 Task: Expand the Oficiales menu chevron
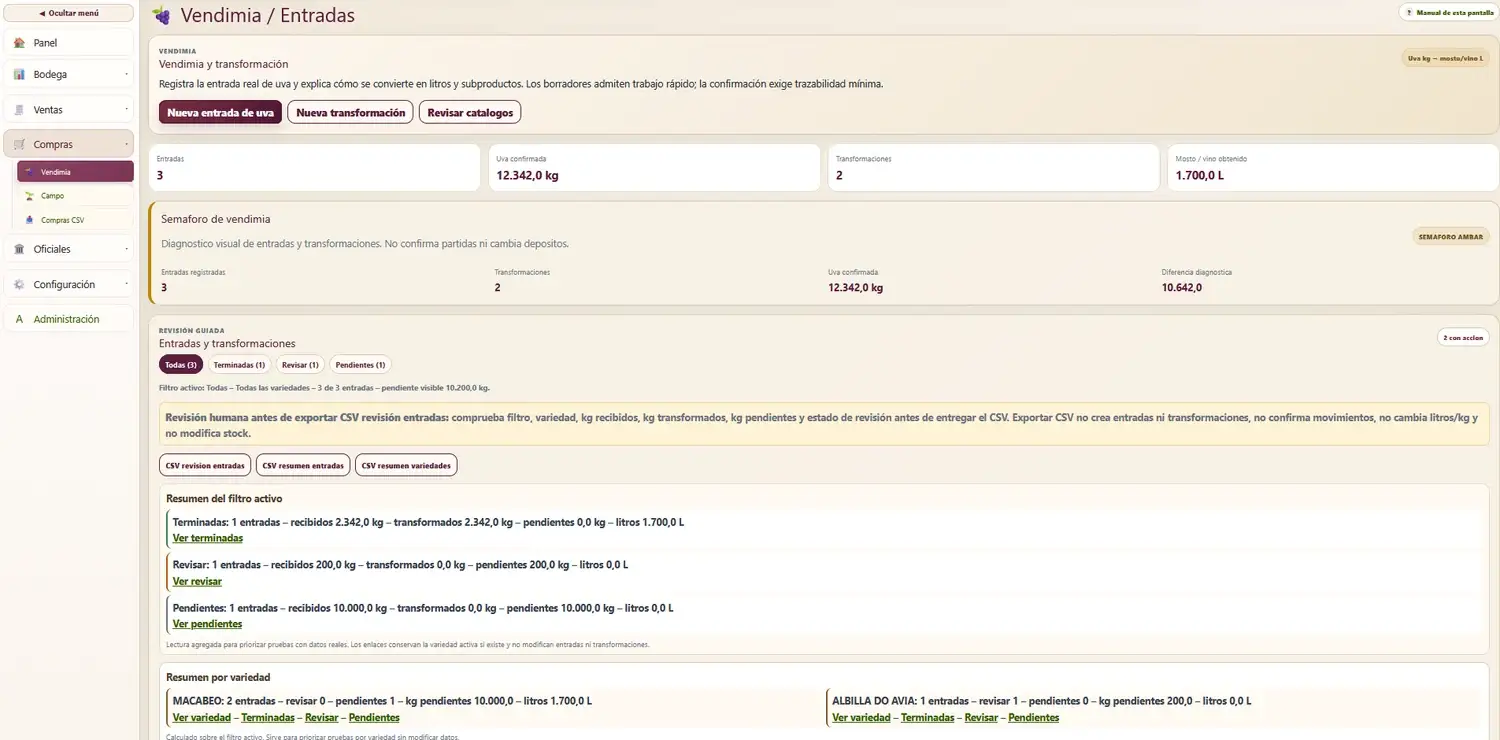pyautogui.click(x=126, y=249)
